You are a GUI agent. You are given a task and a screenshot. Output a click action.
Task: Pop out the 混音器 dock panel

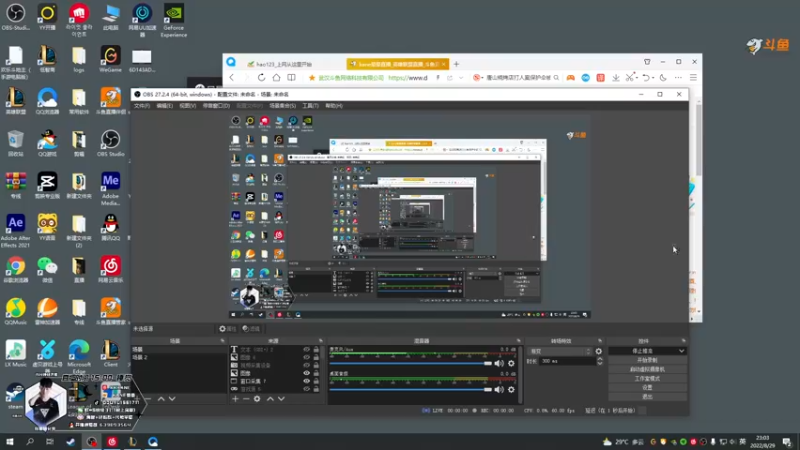pos(518,340)
